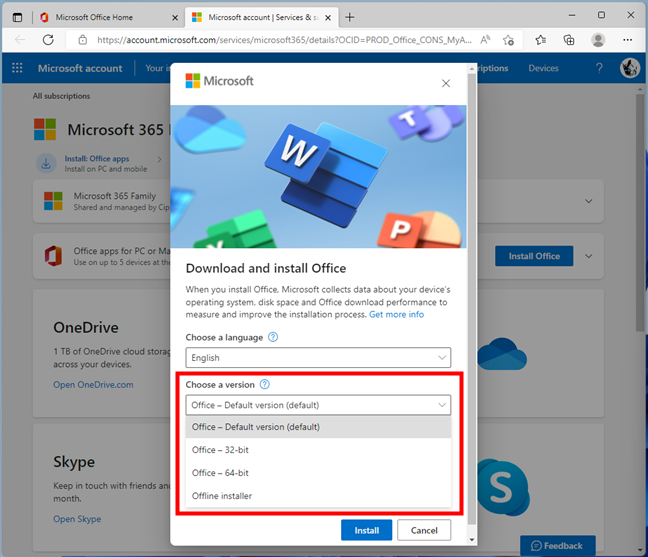Open Read aloud icon in address bar

485,40
